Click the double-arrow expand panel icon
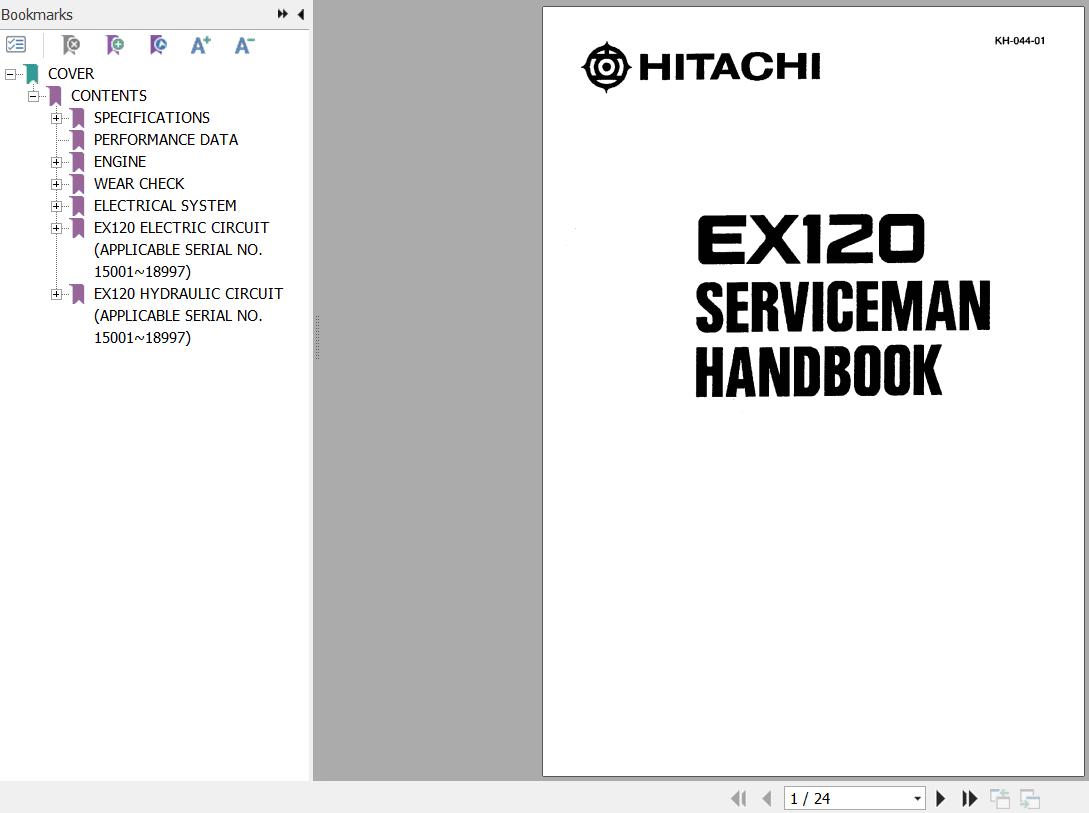Image resolution: width=1089 pixels, height=813 pixels. (x=282, y=14)
